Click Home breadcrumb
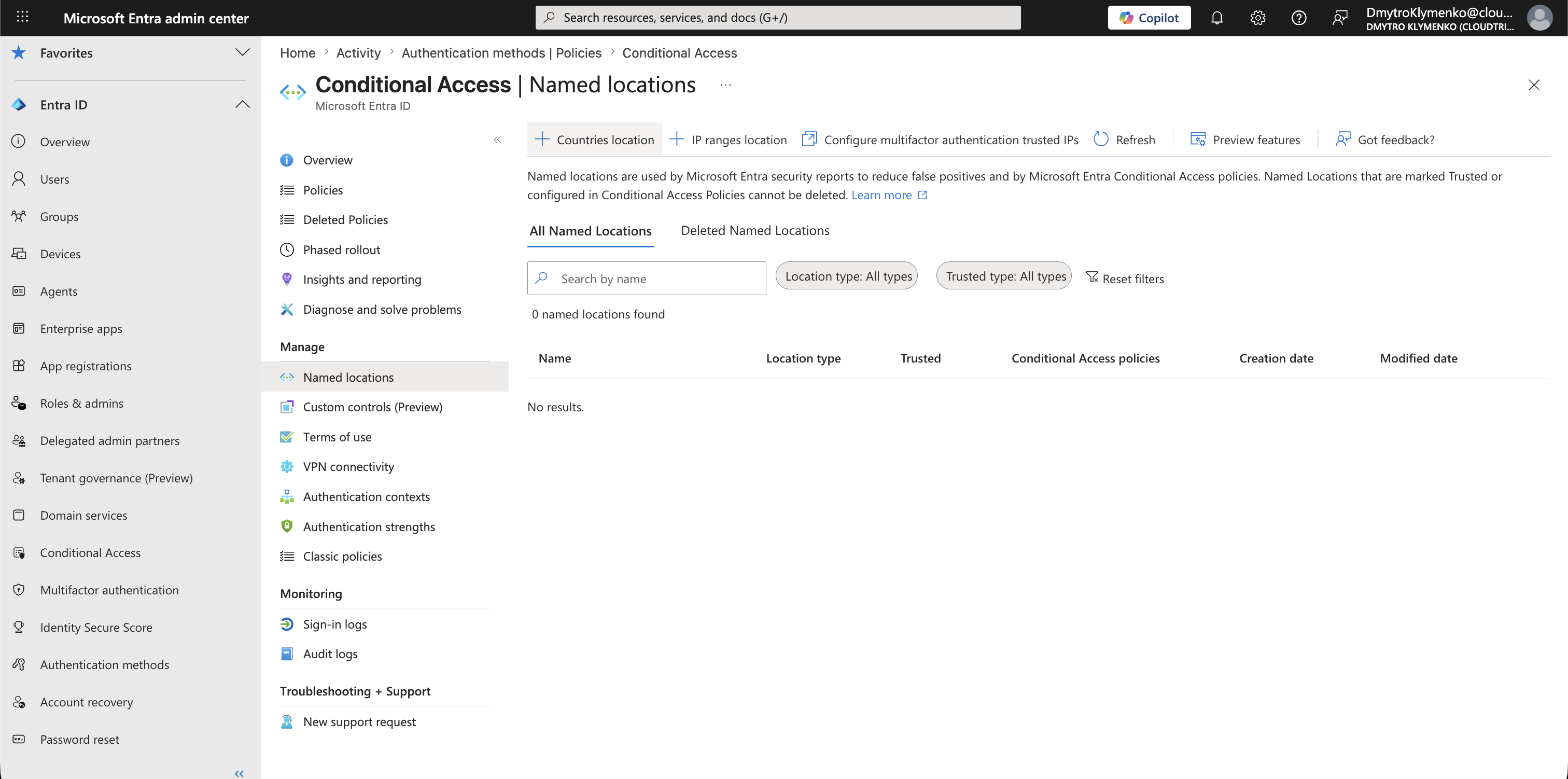 [298, 53]
